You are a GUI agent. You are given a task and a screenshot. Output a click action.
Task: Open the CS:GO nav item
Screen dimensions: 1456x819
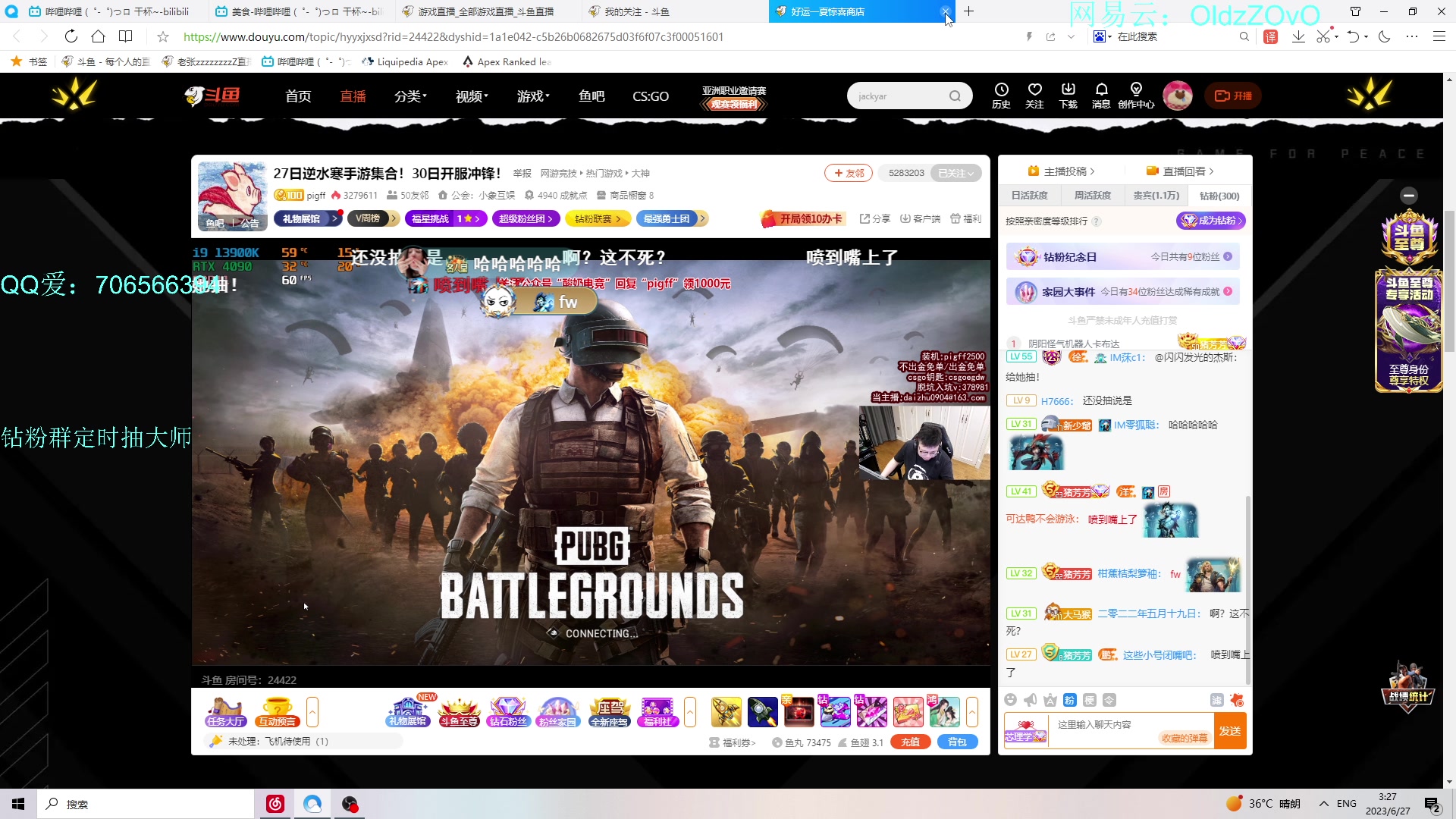pyautogui.click(x=651, y=96)
